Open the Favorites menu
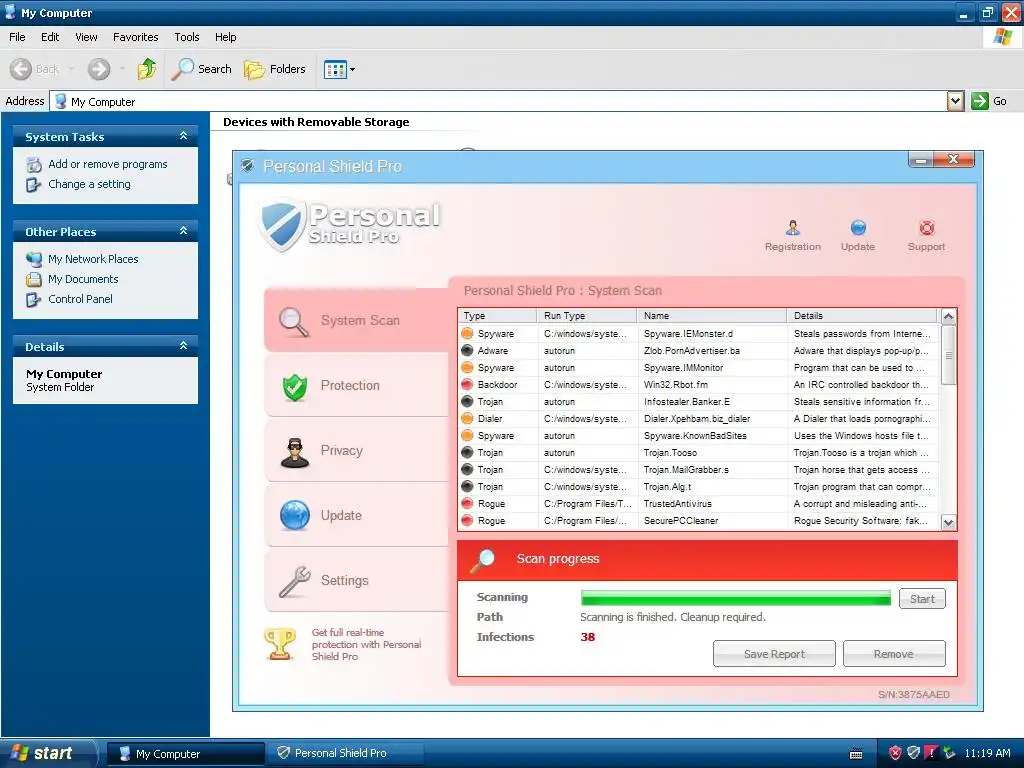 135,37
